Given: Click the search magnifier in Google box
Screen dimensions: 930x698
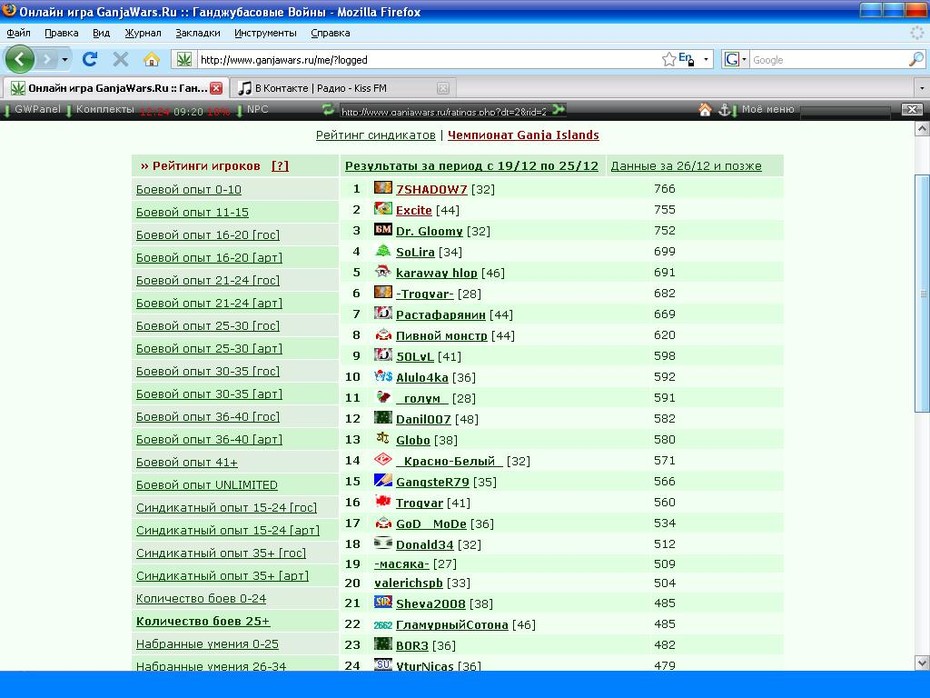Looking at the screenshot, I should click(x=916, y=59).
